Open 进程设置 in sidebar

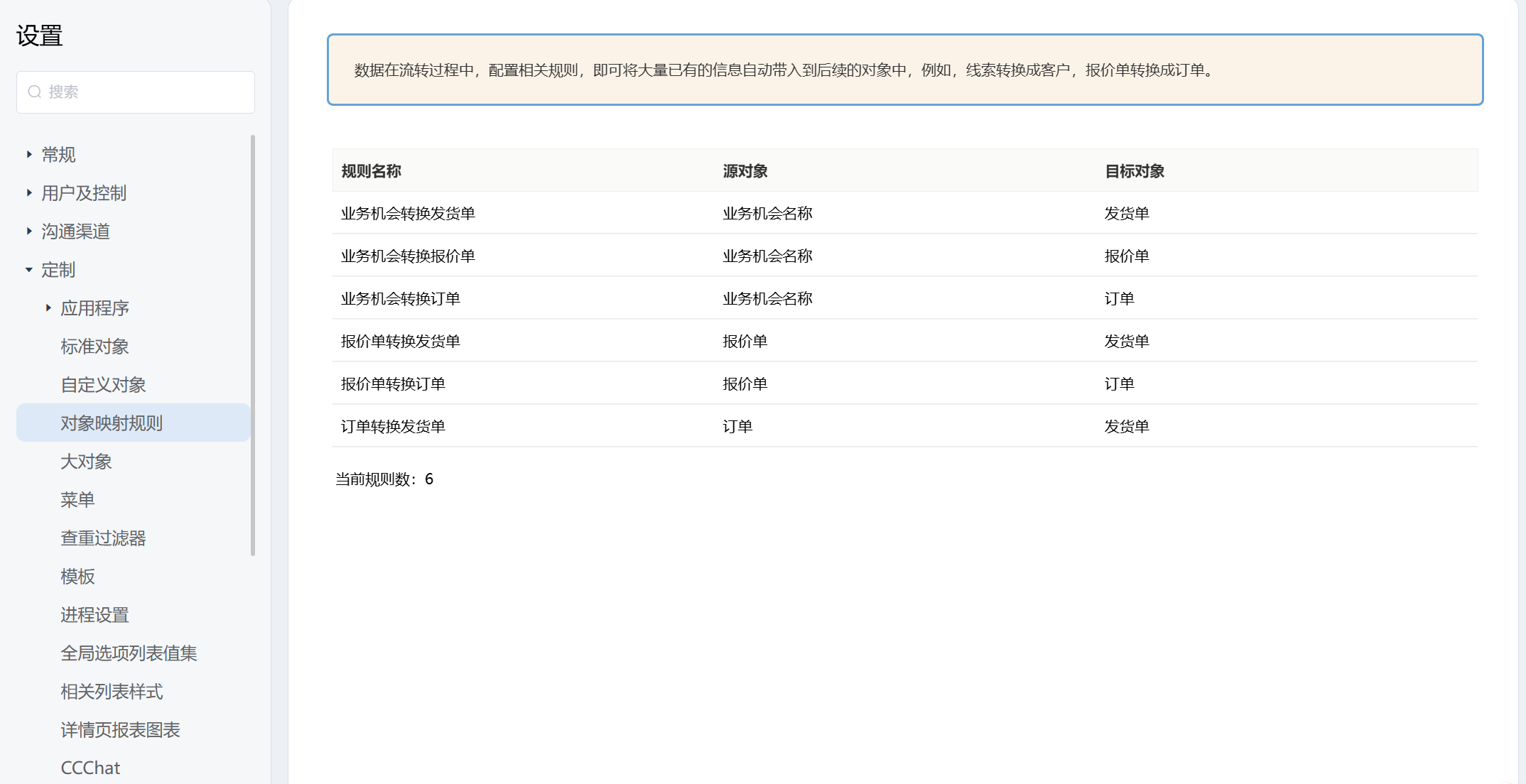click(x=94, y=615)
